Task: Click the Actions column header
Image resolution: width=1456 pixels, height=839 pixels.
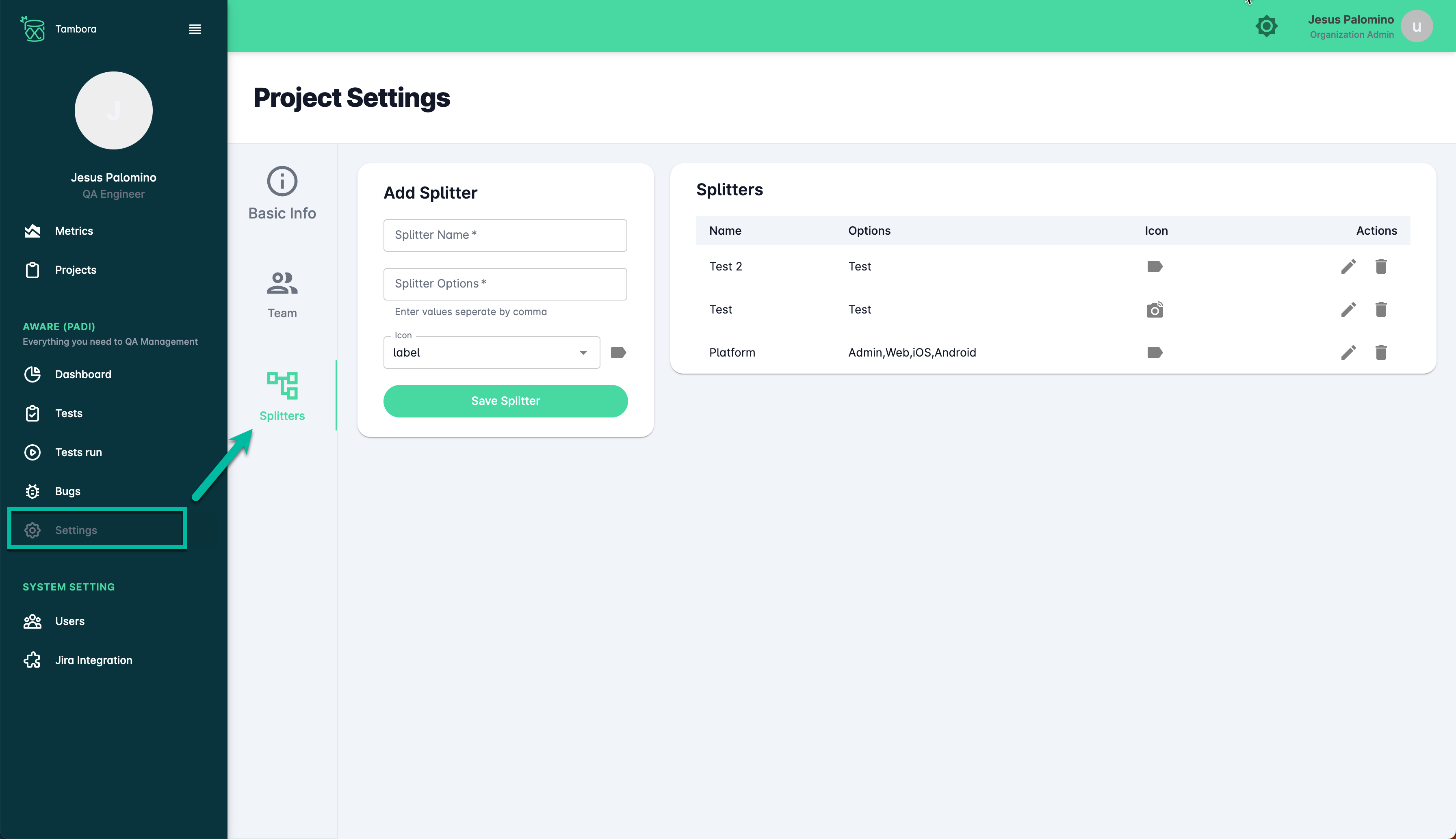Action: [1376, 231]
